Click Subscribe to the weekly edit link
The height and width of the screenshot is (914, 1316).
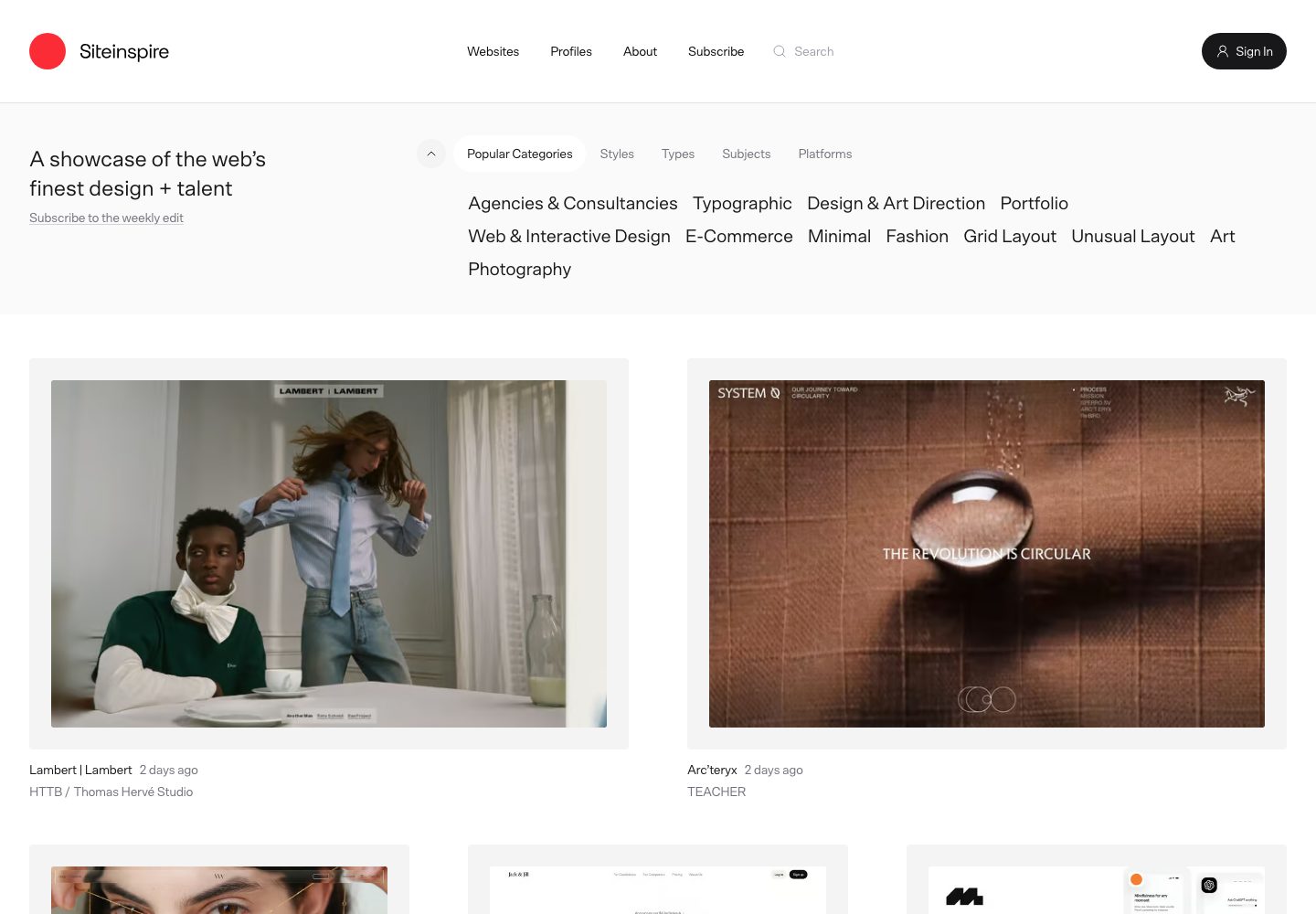click(x=106, y=218)
